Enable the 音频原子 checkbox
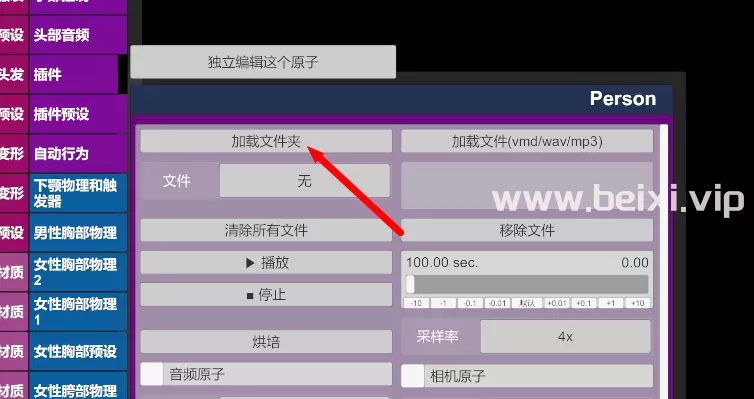Viewport: 754px width, 399px height. click(152, 374)
